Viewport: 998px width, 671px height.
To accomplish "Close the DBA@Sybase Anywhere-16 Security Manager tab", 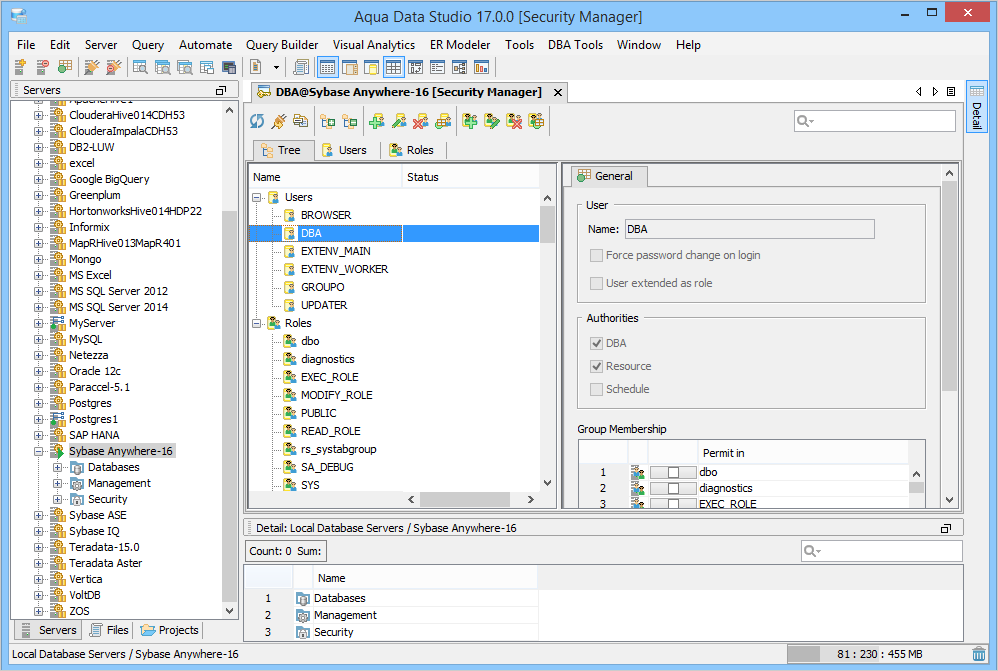I will (558, 92).
